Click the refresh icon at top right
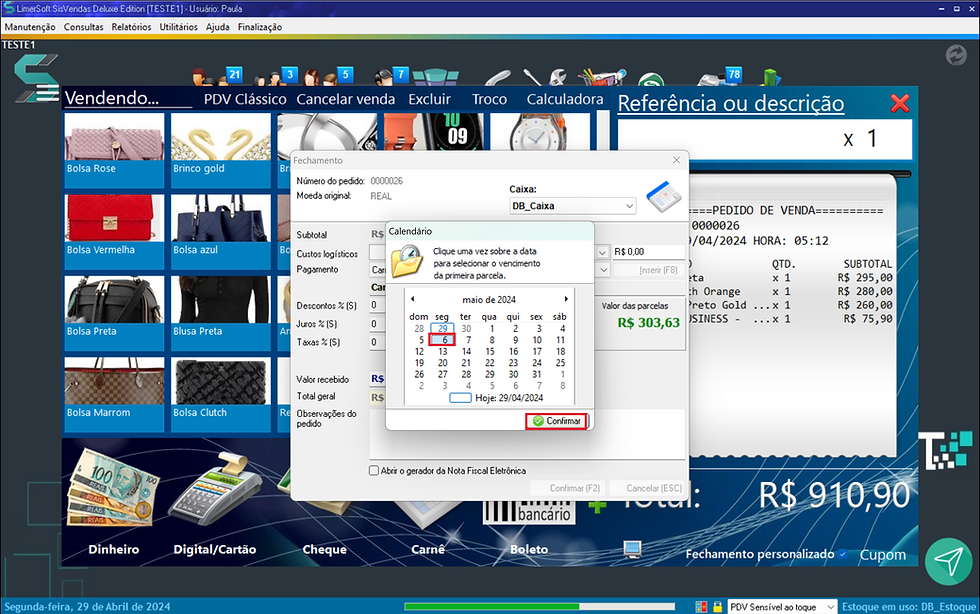Image resolution: width=980 pixels, height=614 pixels. tap(956, 56)
